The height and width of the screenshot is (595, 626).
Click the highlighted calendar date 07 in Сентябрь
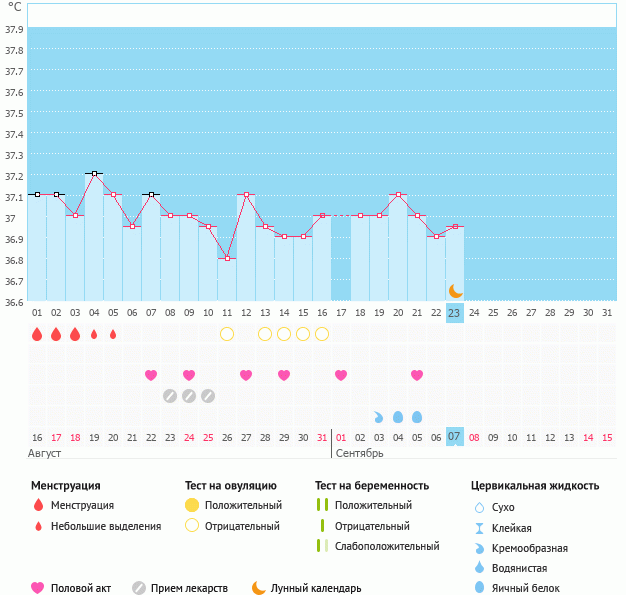point(454,437)
